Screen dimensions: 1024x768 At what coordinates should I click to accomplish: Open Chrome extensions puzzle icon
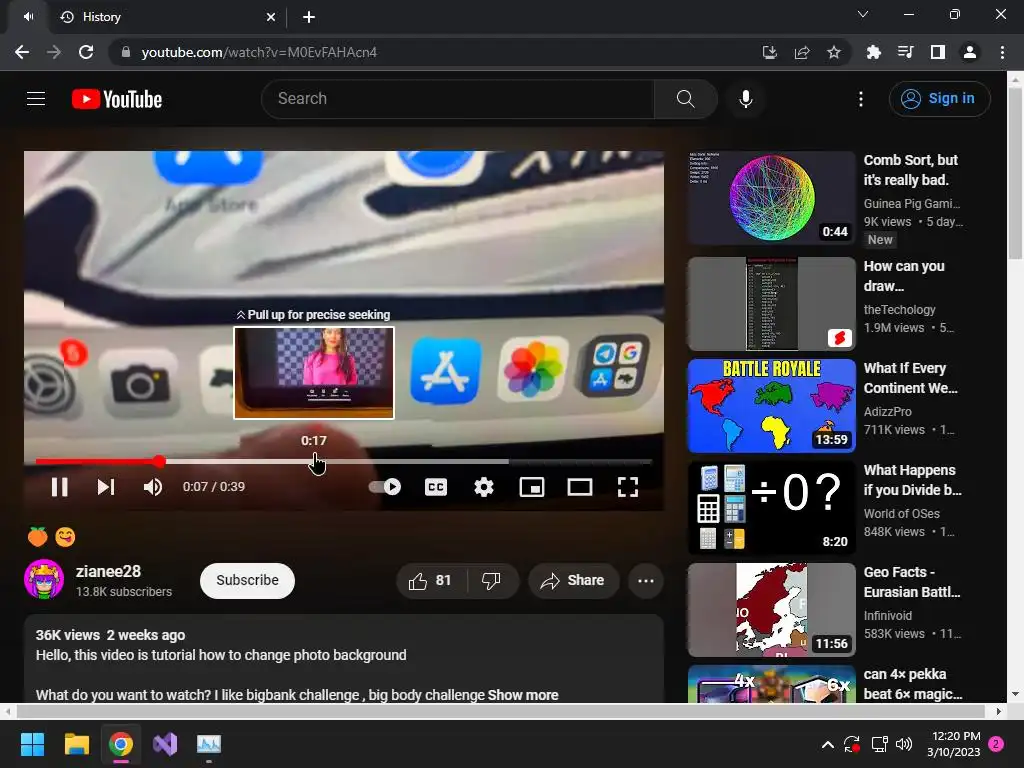point(873,52)
